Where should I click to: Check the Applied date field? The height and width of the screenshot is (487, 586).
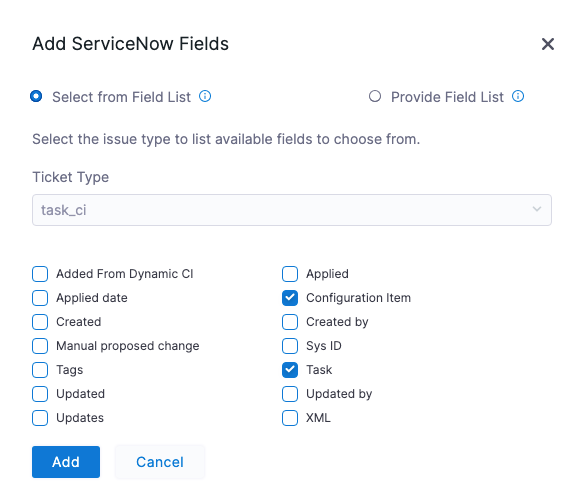pyautogui.click(x=40, y=298)
